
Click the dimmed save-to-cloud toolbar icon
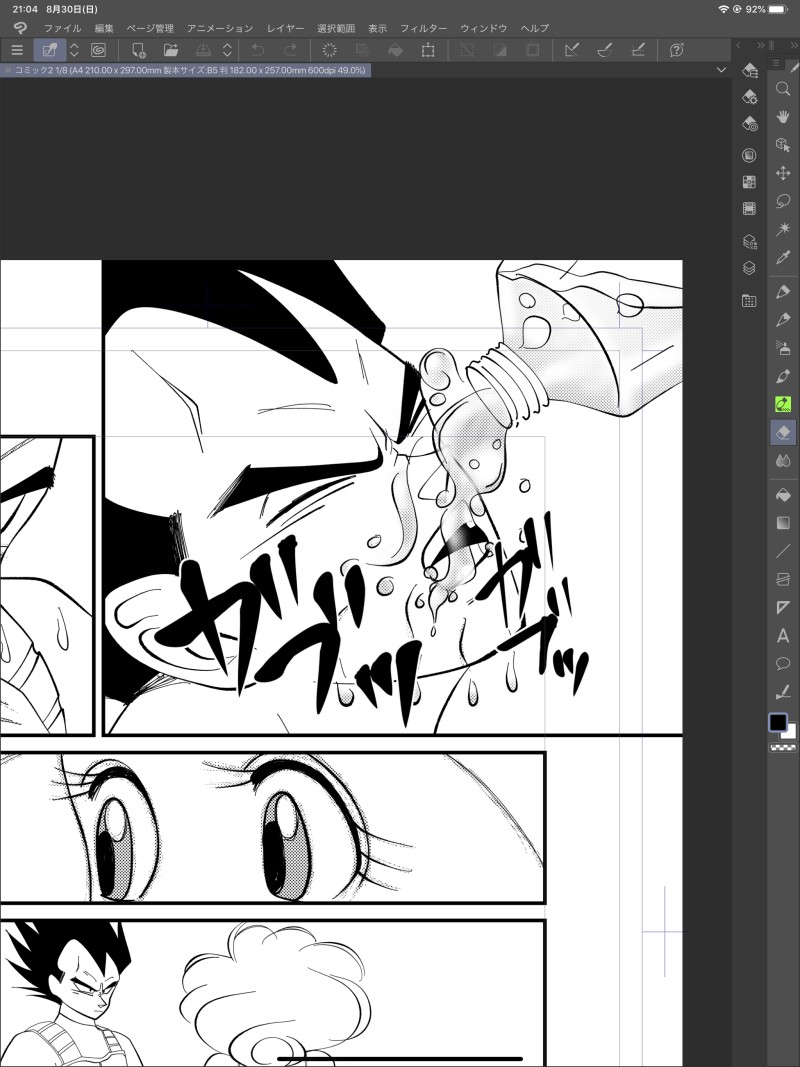pyautogui.click(x=203, y=50)
